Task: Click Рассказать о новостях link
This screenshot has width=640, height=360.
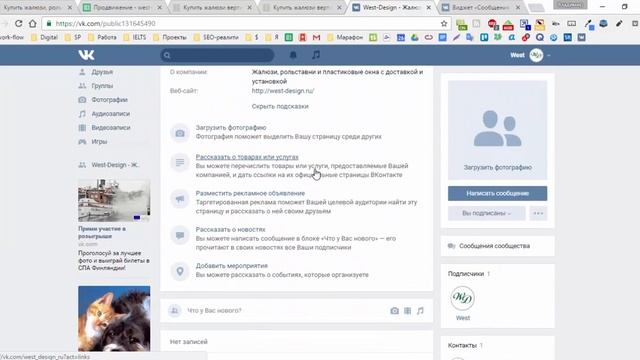Action: click(230, 229)
